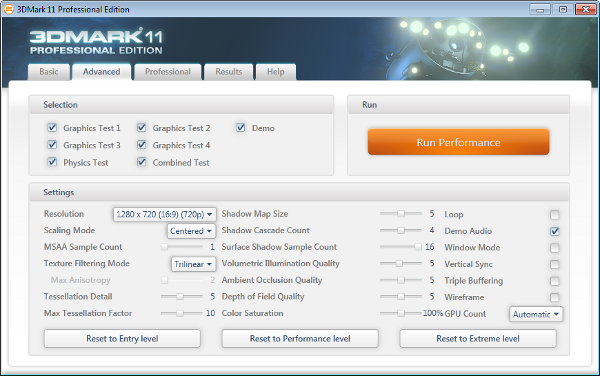Viewport: 600px width, 376px height.
Task: Minimize the 3DMark window
Action: click(540, 9)
